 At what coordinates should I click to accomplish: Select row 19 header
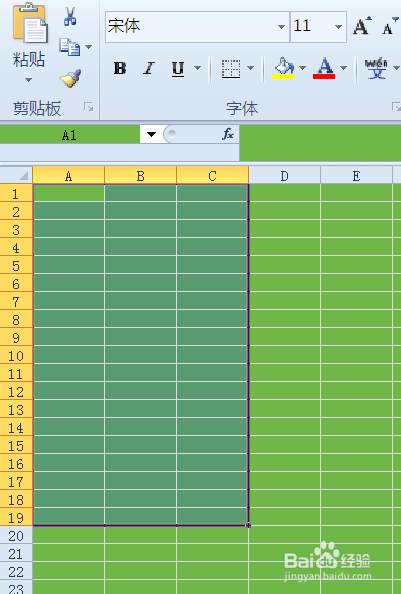tap(16, 517)
